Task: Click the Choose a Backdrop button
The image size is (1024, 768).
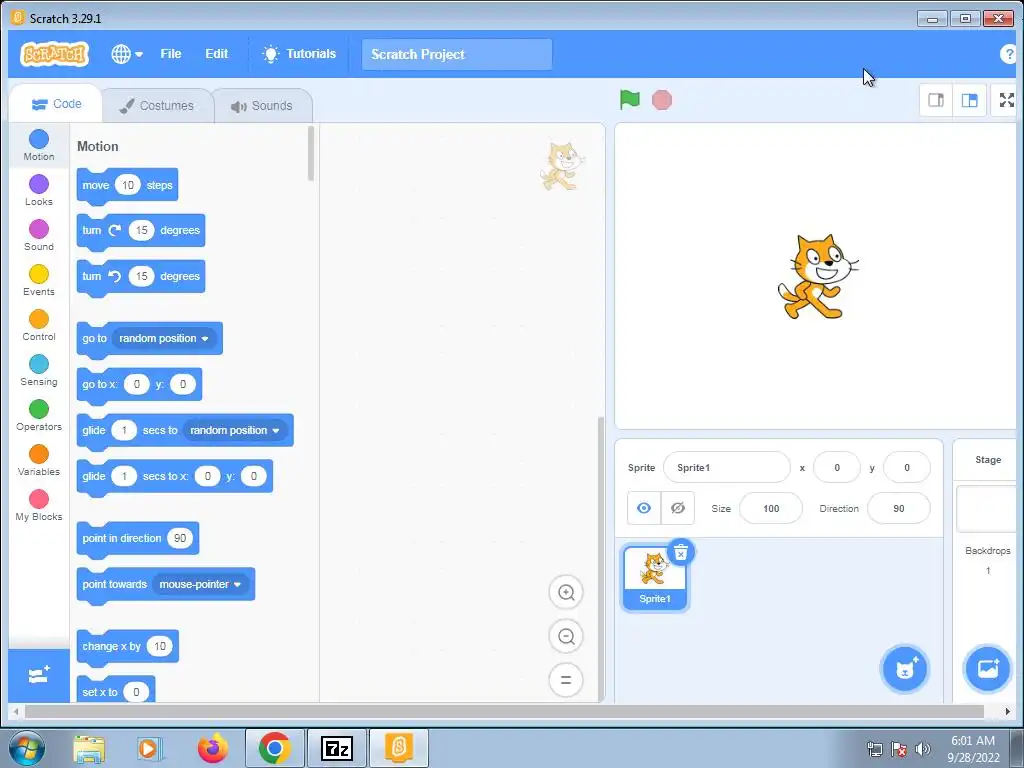Action: tap(987, 669)
